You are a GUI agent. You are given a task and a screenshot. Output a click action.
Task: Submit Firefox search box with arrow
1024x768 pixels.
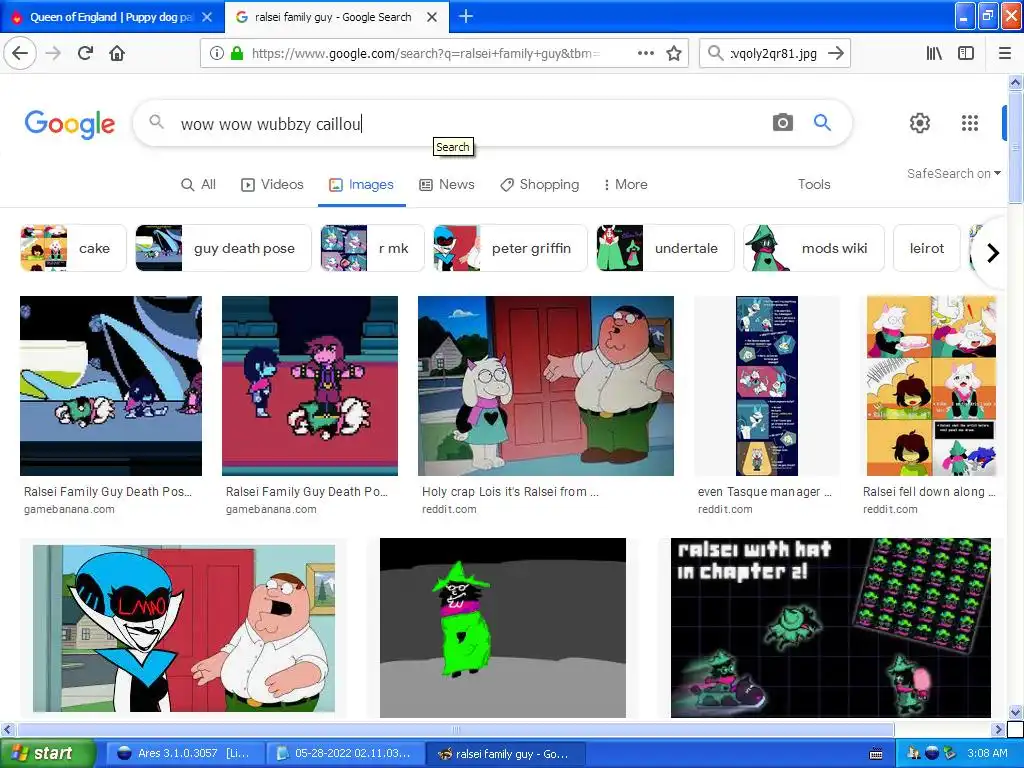pos(836,54)
